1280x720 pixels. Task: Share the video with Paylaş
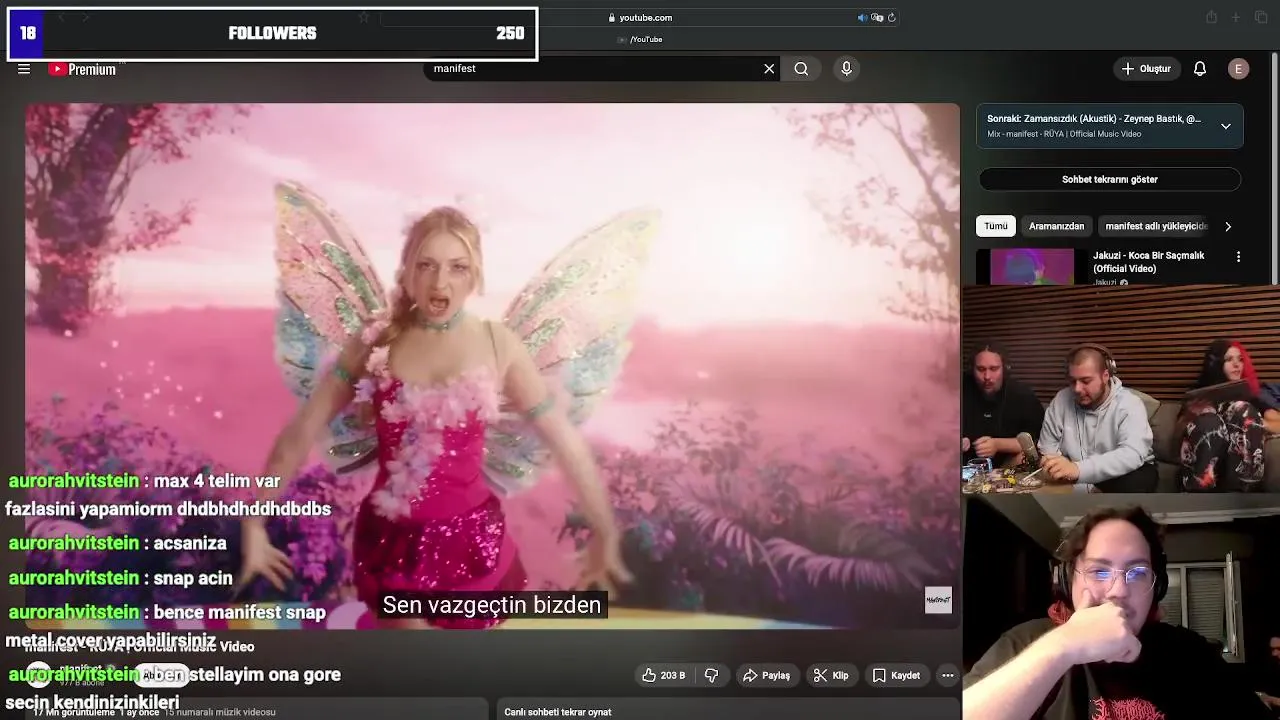pyautogui.click(x=766, y=676)
